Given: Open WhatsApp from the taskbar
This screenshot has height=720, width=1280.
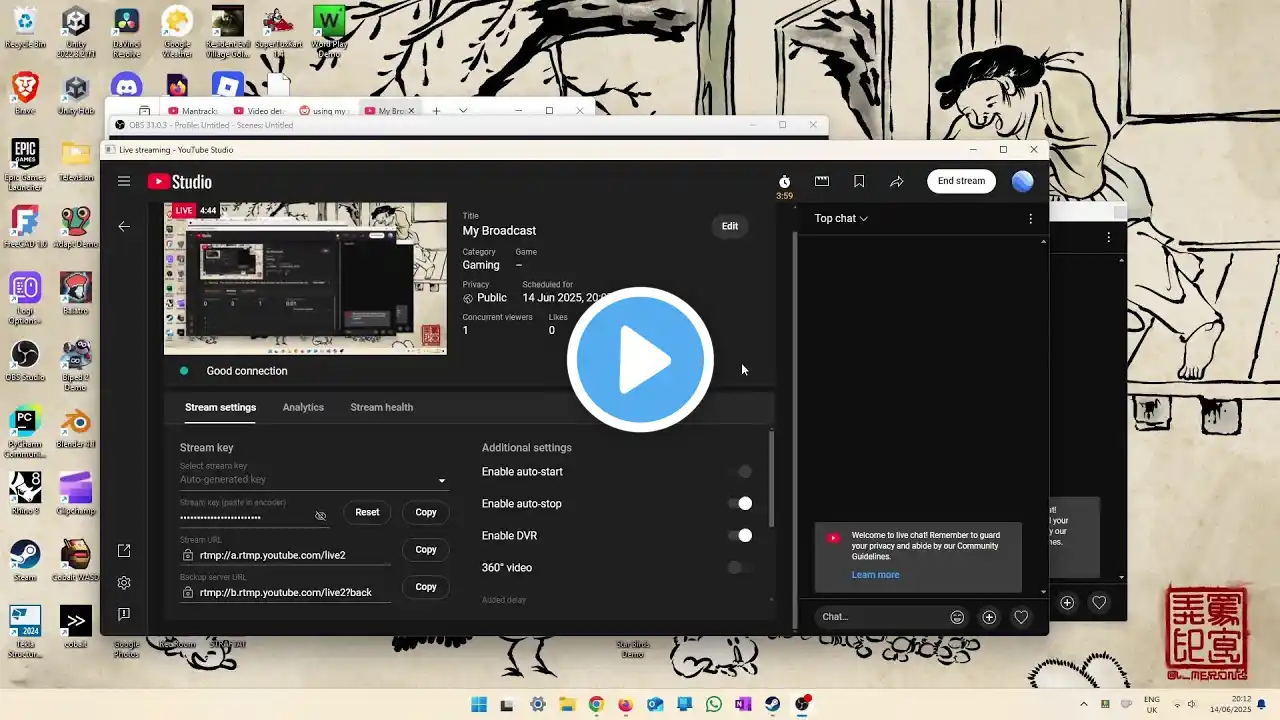Looking at the screenshot, I should click(713, 704).
